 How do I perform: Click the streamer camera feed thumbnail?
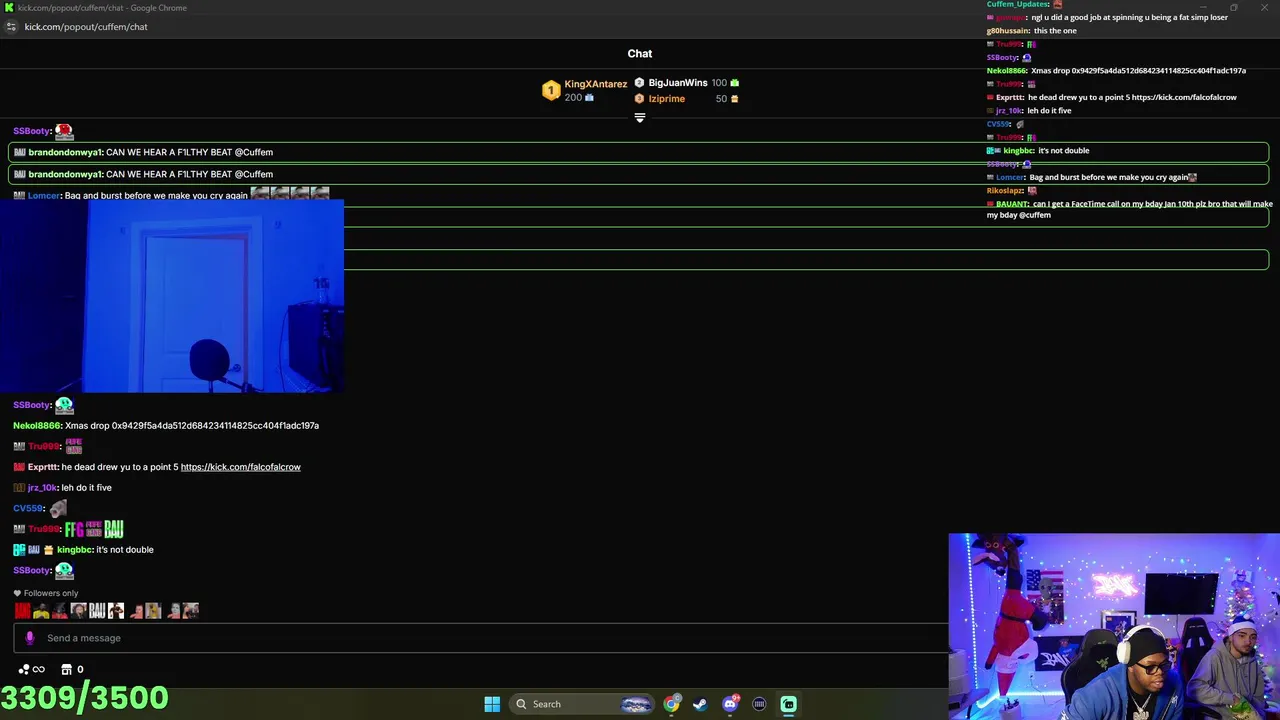[x=1114, y=626]
